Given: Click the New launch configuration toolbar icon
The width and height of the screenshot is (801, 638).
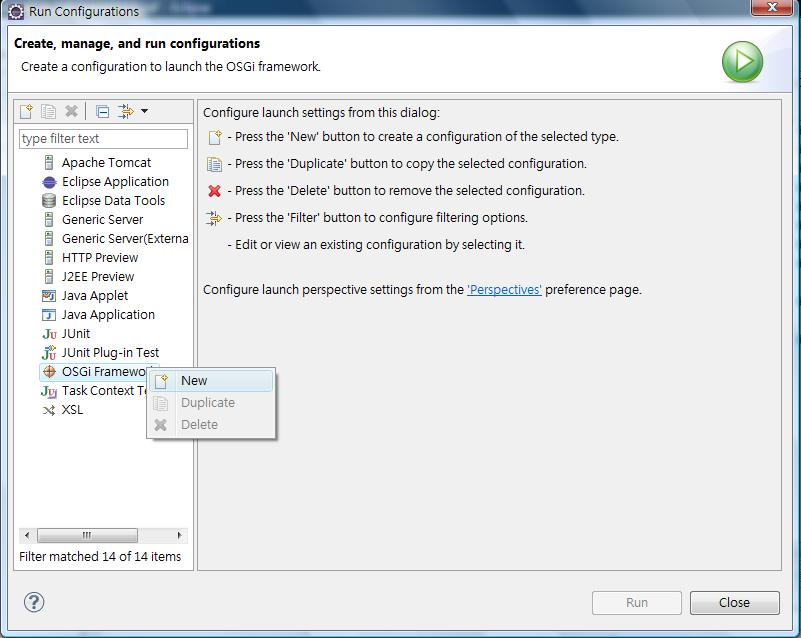Looking at the screenshot, I should (x=26, y=111).
